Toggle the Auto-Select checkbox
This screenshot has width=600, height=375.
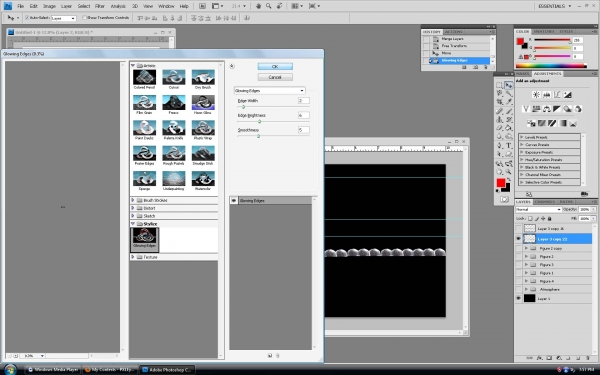pyautogui.click(x=27, y=18)
